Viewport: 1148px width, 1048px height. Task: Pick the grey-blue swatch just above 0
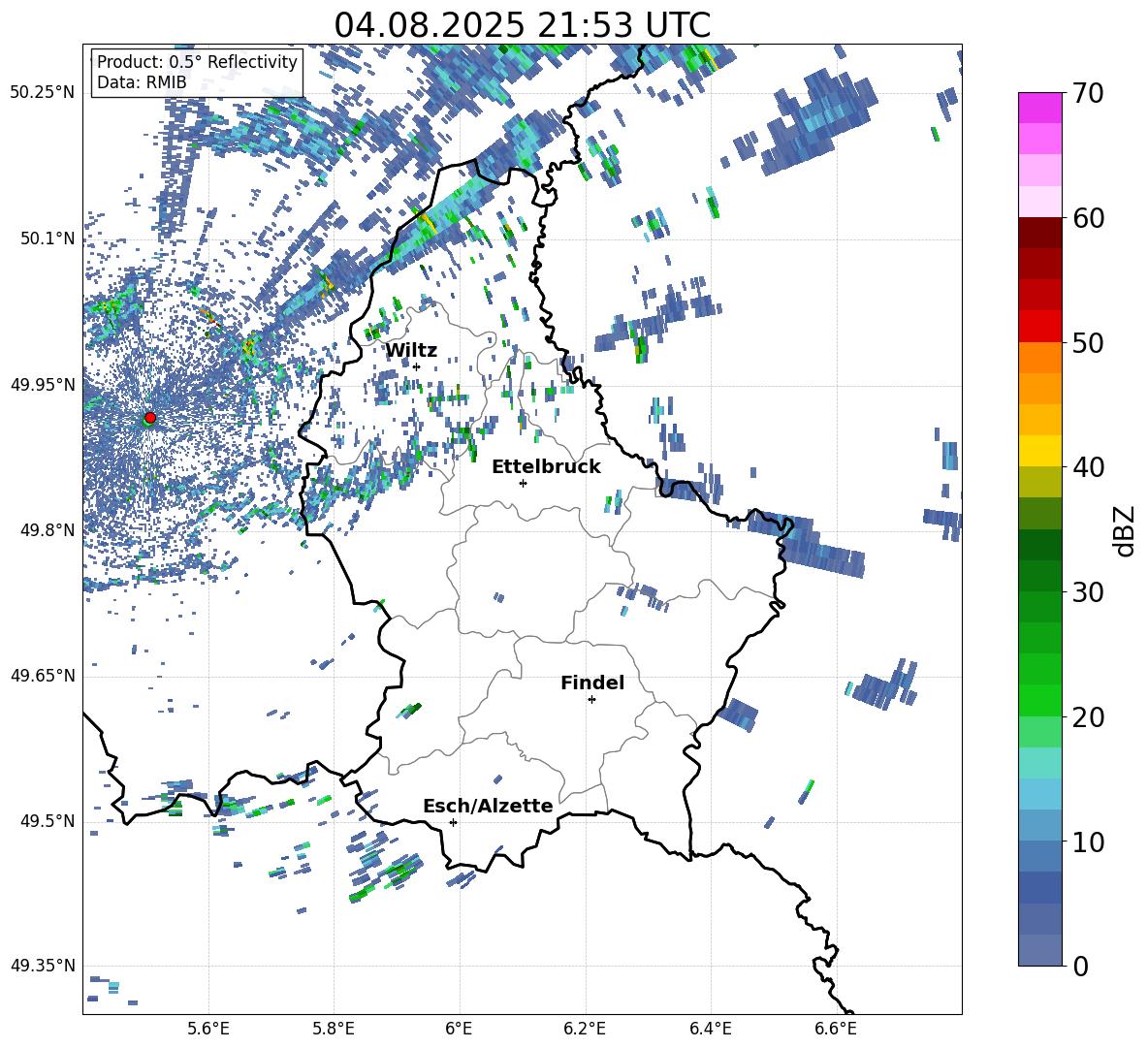[1039, 950]
